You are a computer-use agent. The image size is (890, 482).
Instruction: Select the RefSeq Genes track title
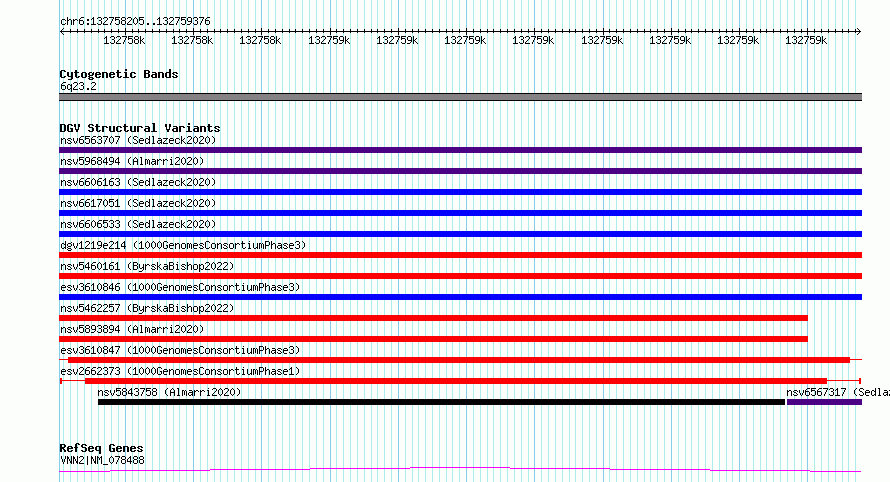pyautogui.click(x=101, y=448)
